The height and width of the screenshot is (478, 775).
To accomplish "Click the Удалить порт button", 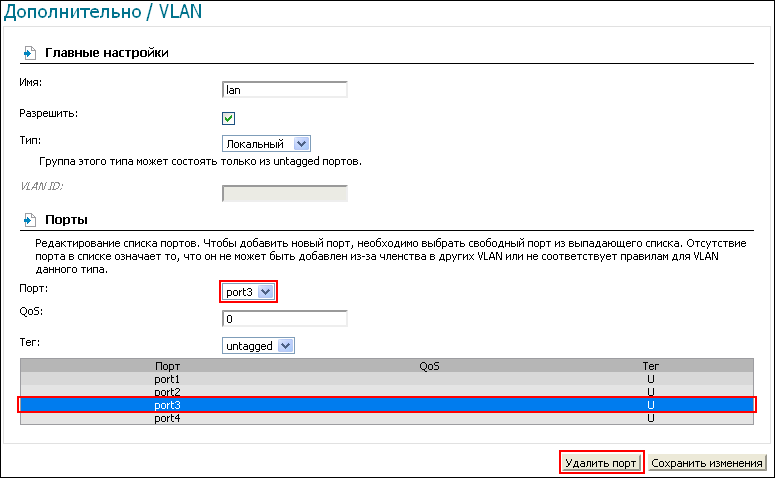I will [601, 463].
